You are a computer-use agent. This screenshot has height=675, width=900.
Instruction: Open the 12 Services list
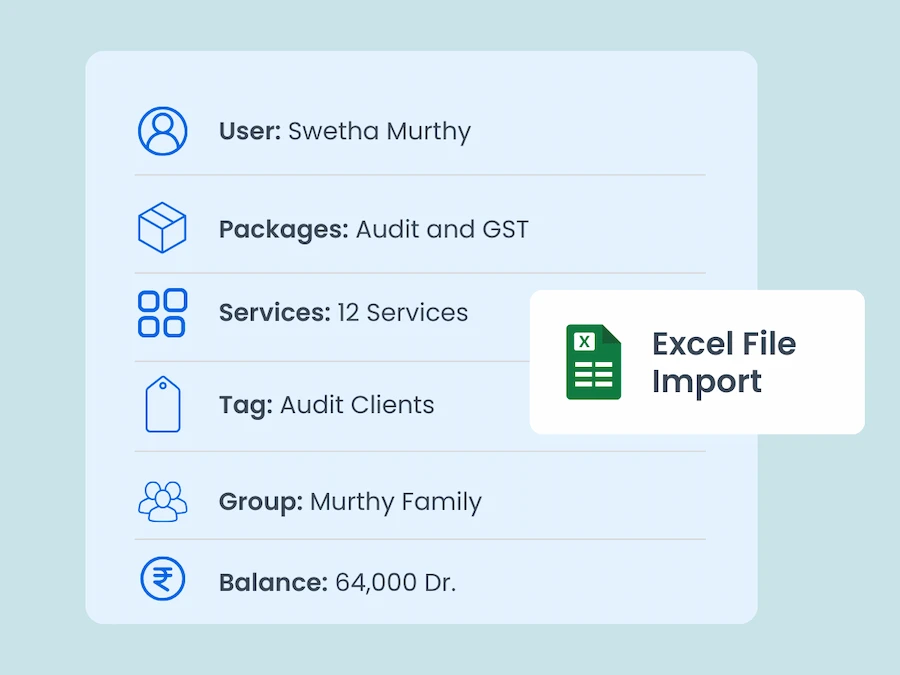tap(402, 313)
